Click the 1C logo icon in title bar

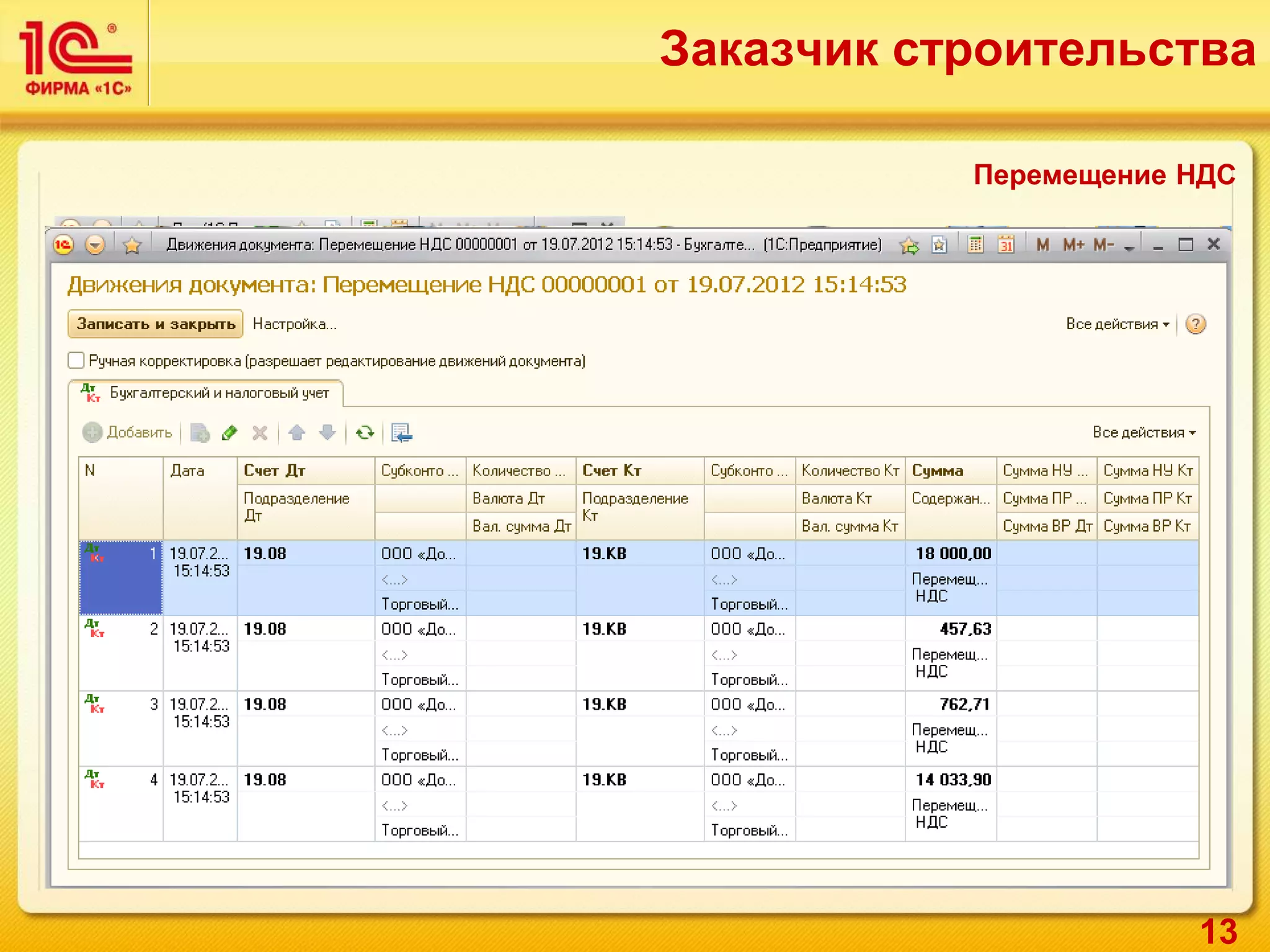click(63, 245)
